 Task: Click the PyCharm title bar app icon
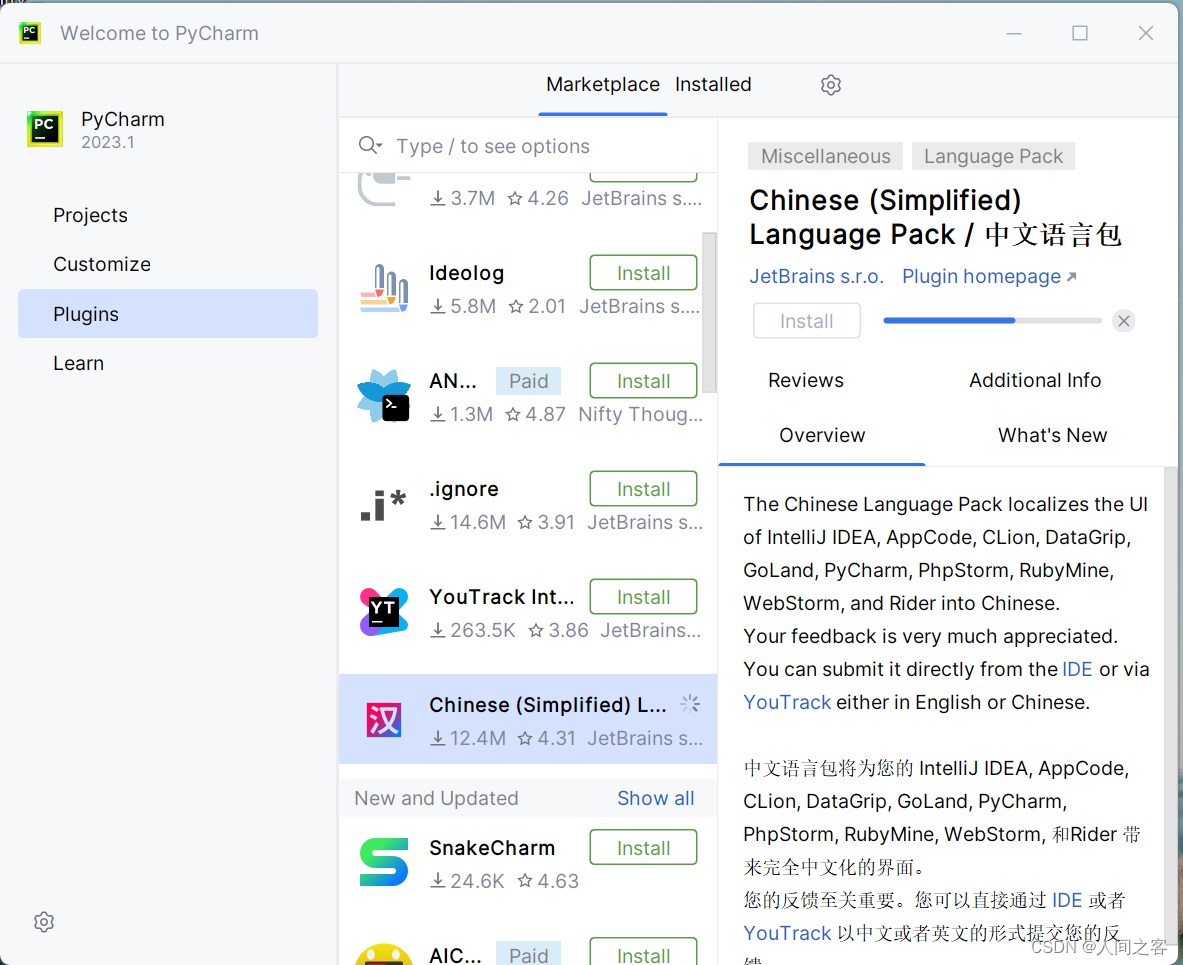29,32
